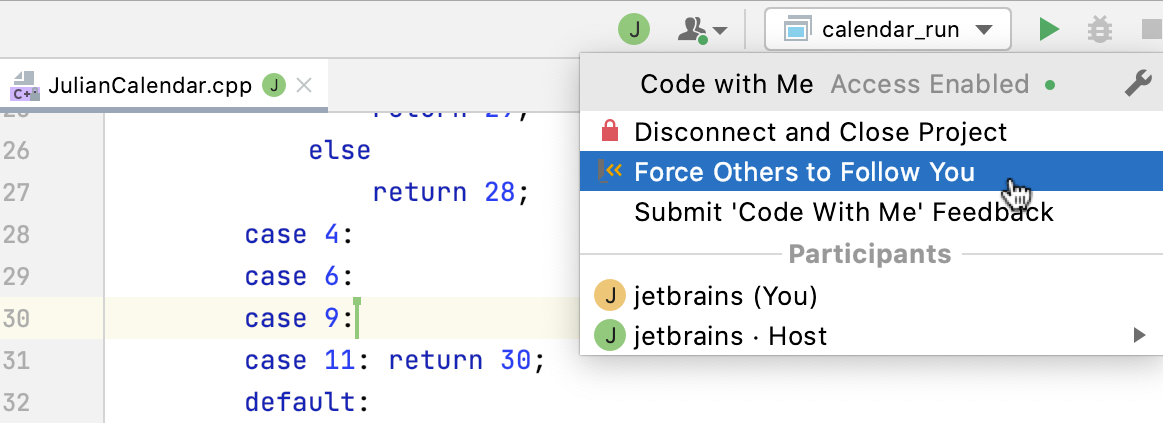
Task: Open the Code With Me users dropdown
Action: pyautogui.click(x=702, y=30)
